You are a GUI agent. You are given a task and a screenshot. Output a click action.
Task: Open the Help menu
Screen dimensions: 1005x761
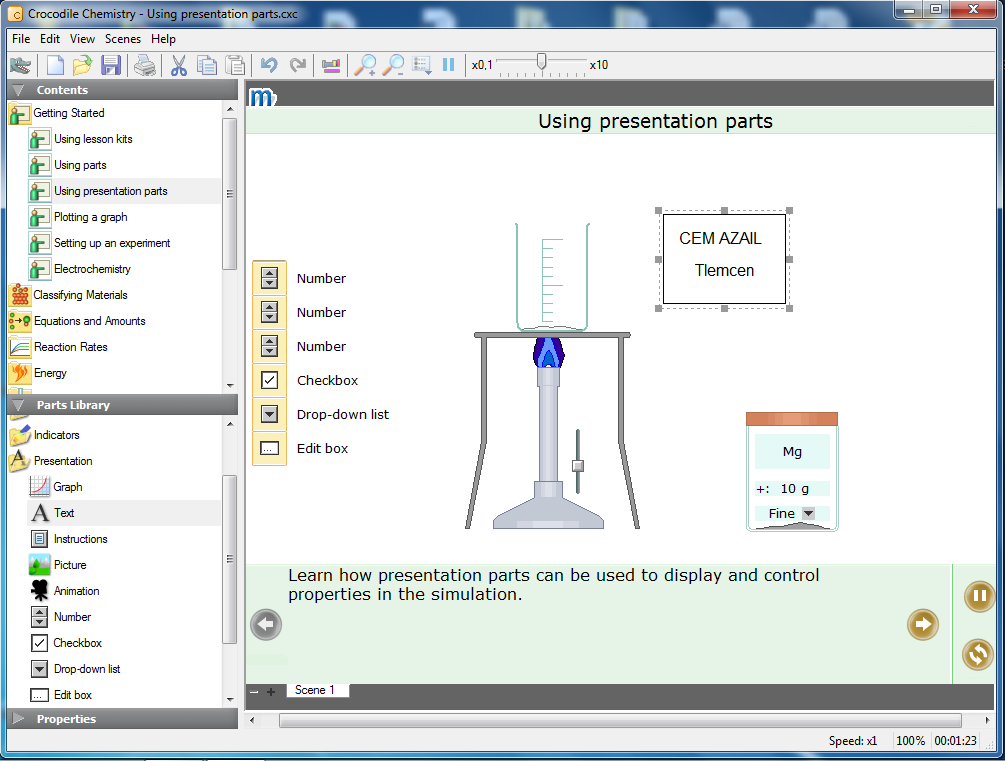(163, 38)
